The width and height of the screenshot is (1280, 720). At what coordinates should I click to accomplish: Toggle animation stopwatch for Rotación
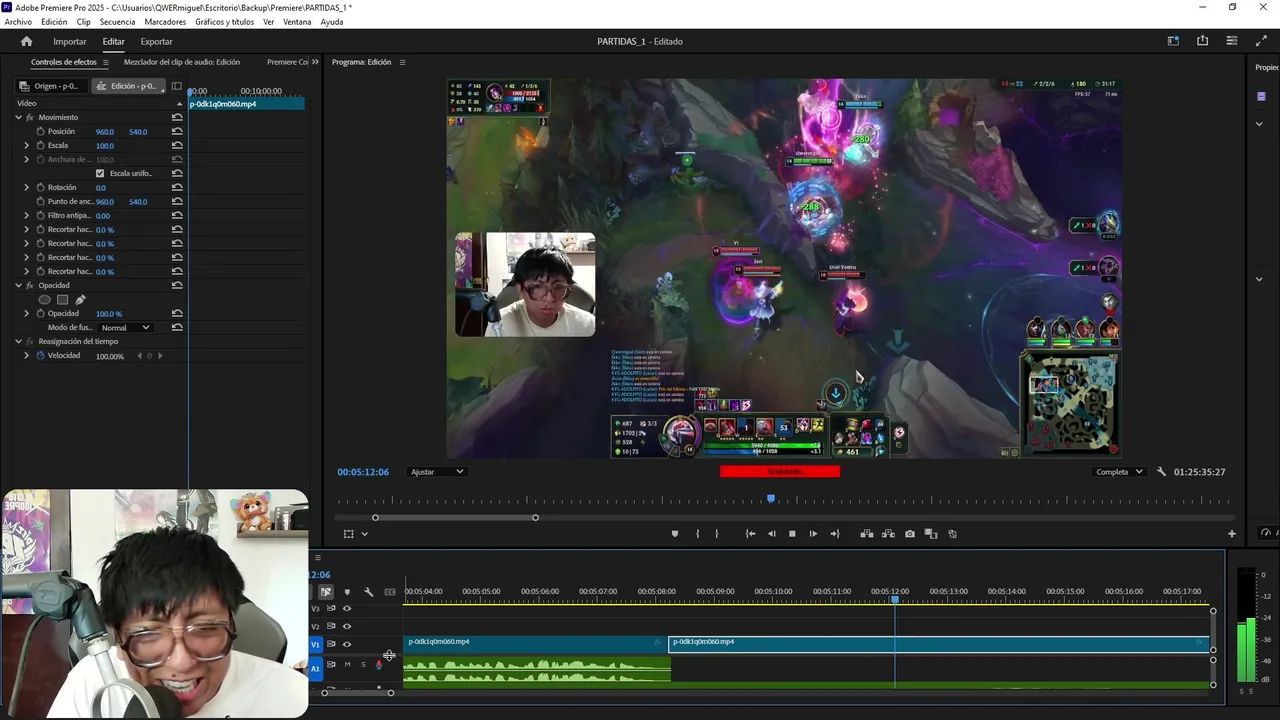click(41, 187)
